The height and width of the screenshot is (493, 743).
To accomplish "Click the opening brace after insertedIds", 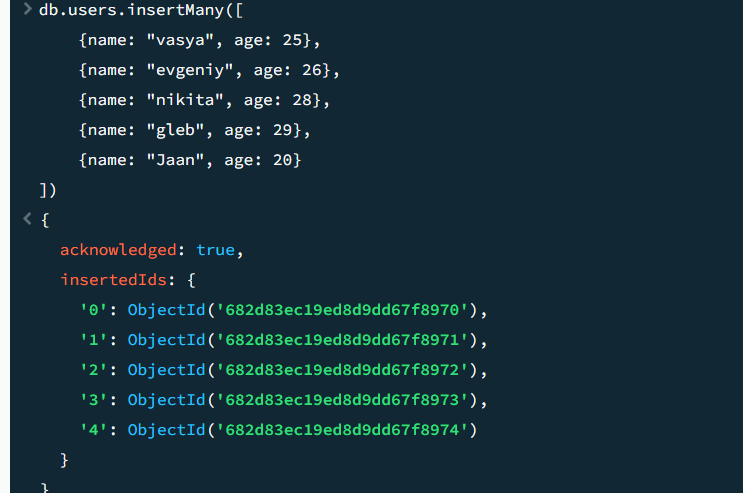I will [x=191, y=280].
